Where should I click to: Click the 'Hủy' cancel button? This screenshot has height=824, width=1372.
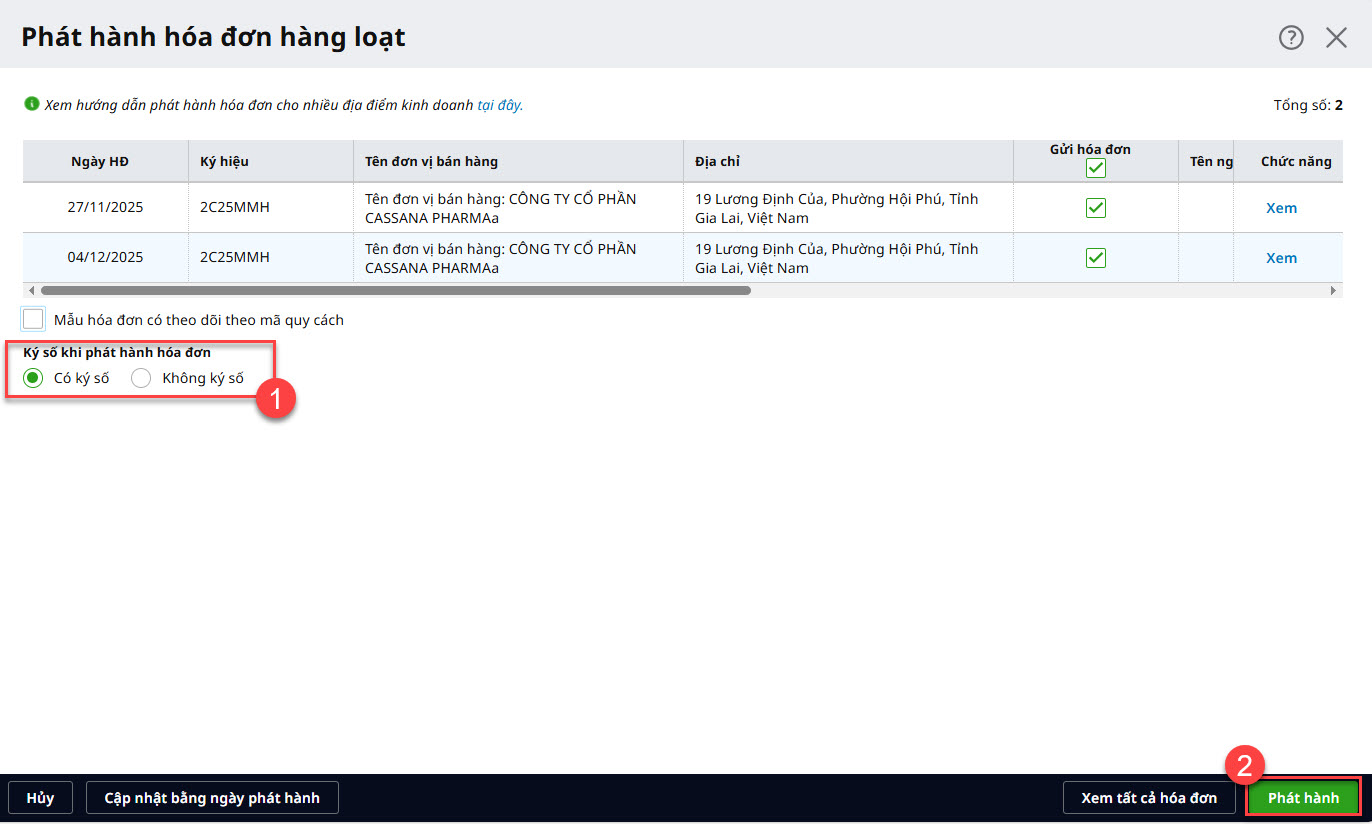[40, 798]
